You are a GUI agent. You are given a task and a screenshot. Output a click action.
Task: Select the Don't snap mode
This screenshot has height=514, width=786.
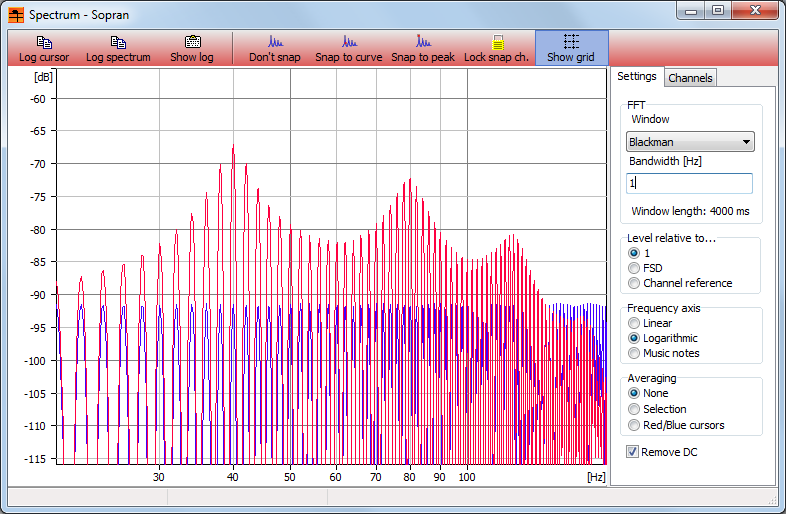pos(275,49)
